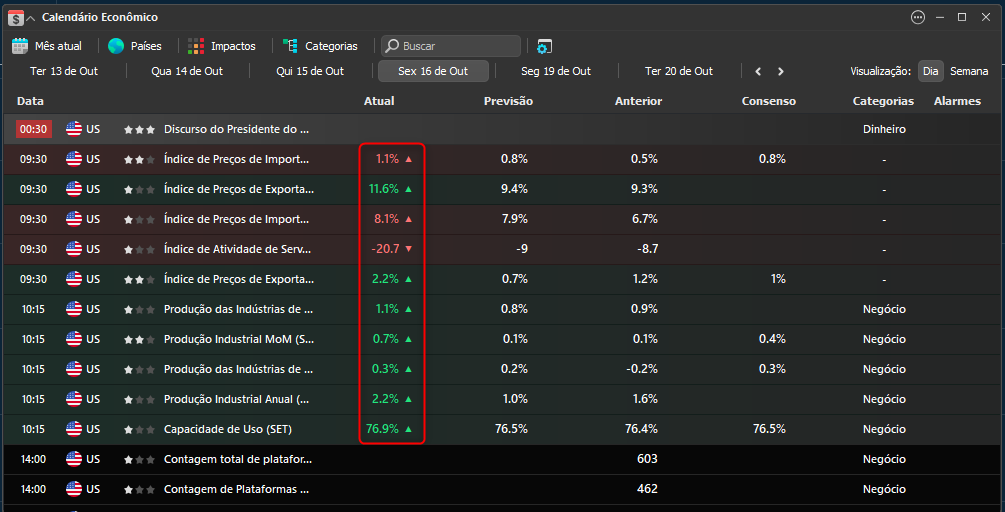Select Discurso do Presidente do event
The height and width of the screenshot is (512, 1005).
tap(237, 129)
